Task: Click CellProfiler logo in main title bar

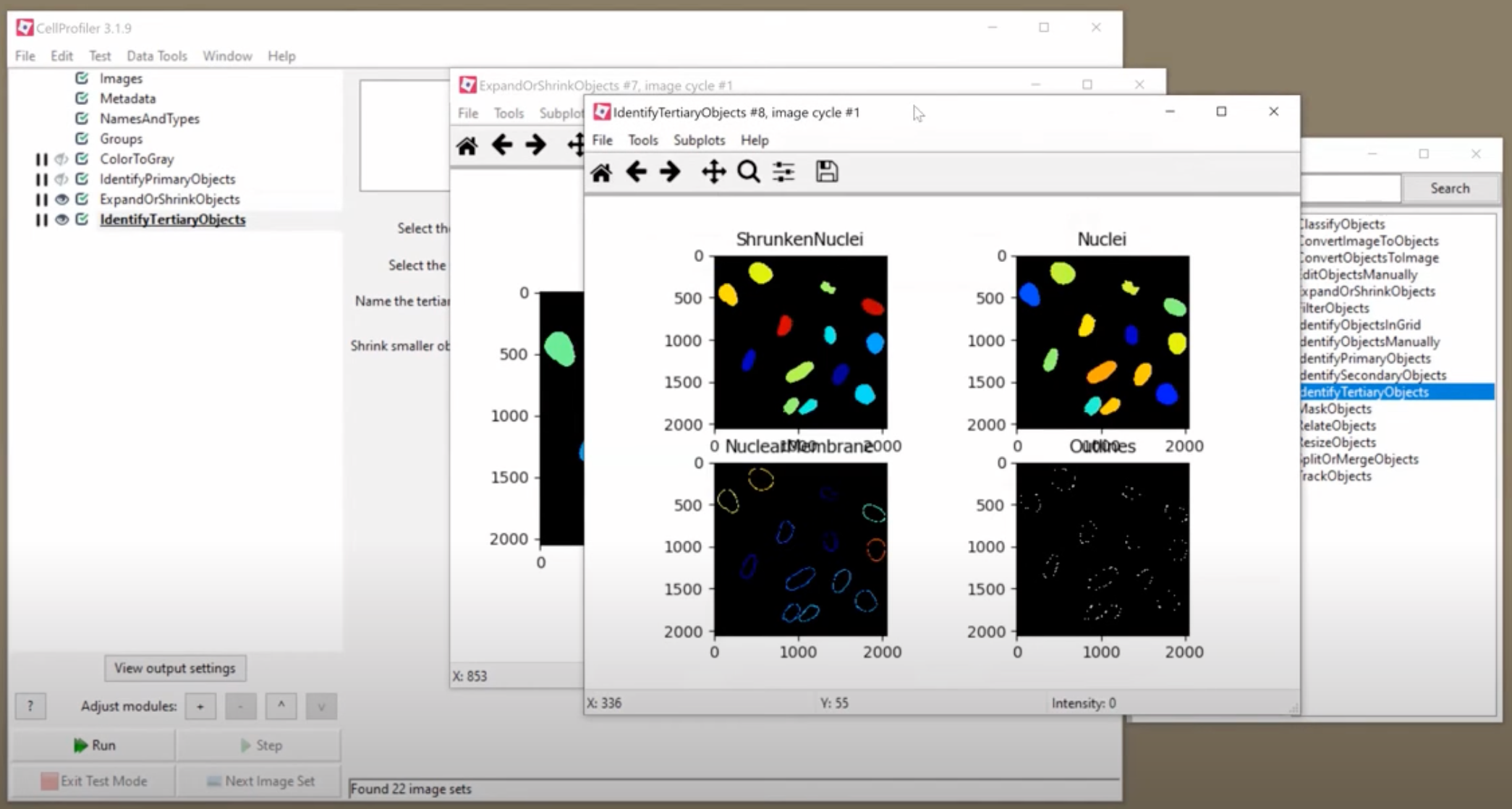Action: (25, 27)
